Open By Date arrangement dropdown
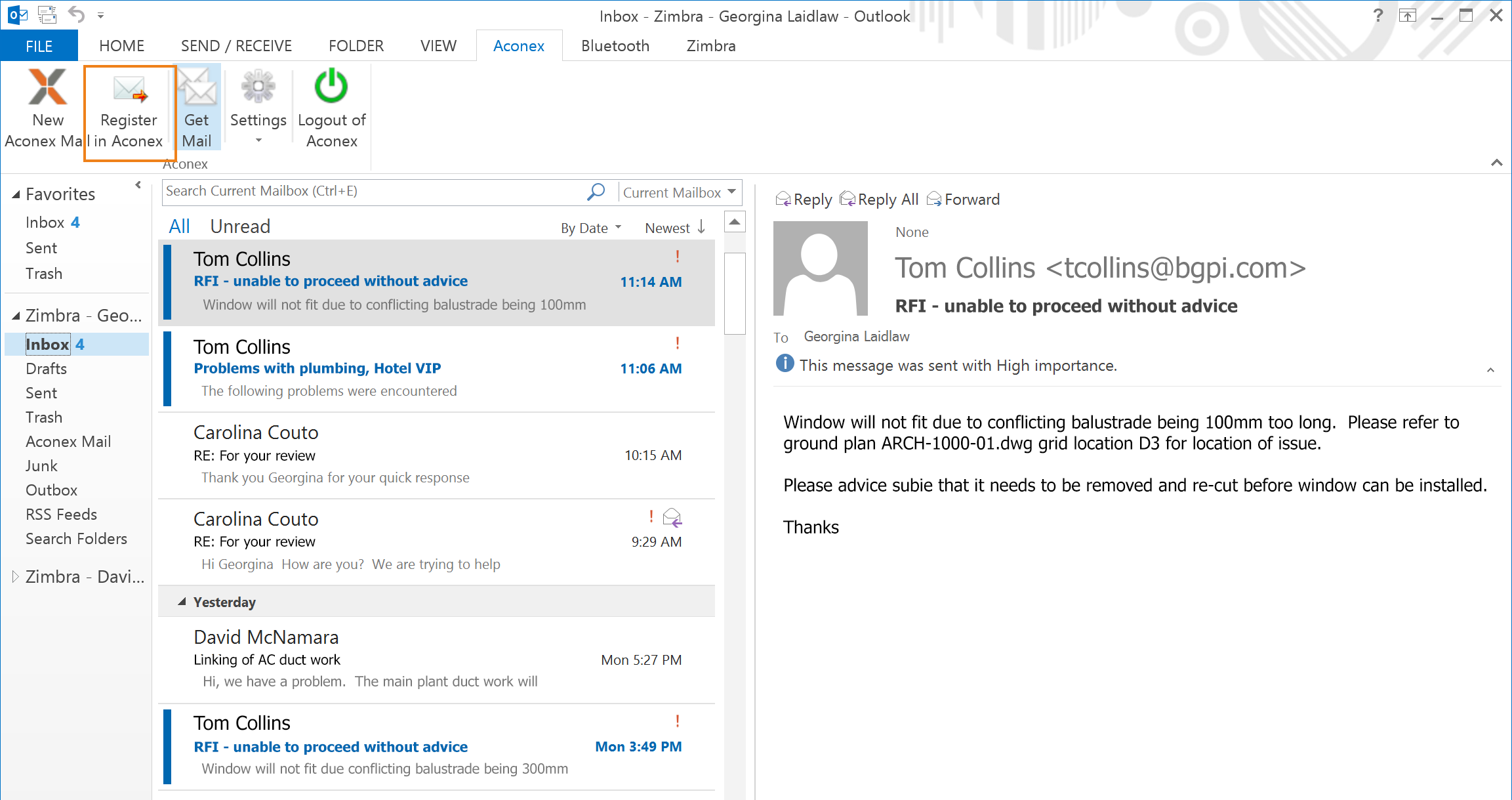Image resolution: width=1512 pixels, height=800 pixels. (590, 228)
